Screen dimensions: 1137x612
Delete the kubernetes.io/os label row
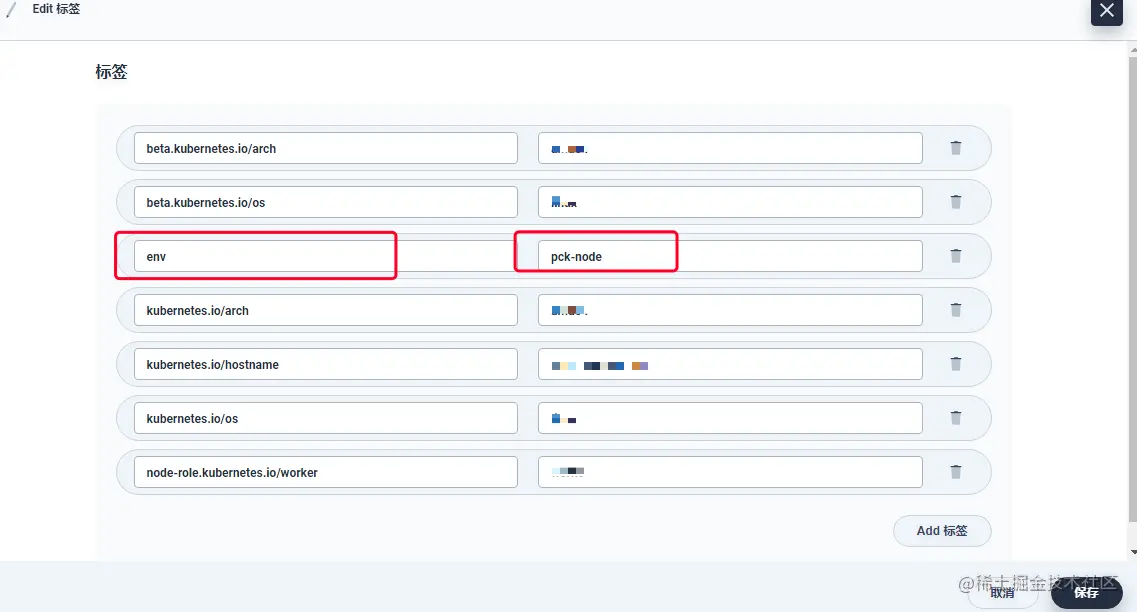click(956, 418)
